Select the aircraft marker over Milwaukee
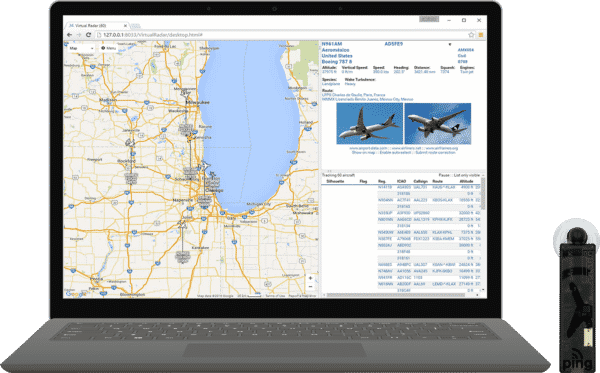 click(186, 93)
